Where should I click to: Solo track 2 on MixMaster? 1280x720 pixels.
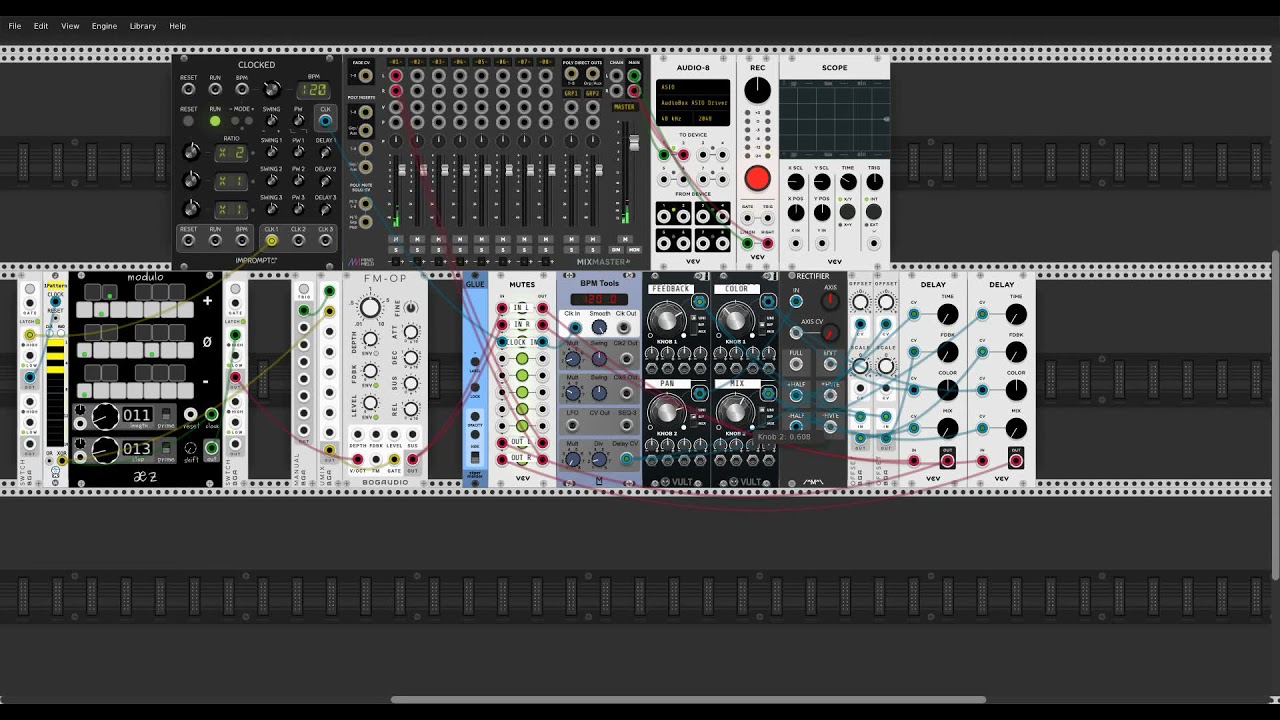(x=417, y=249)
